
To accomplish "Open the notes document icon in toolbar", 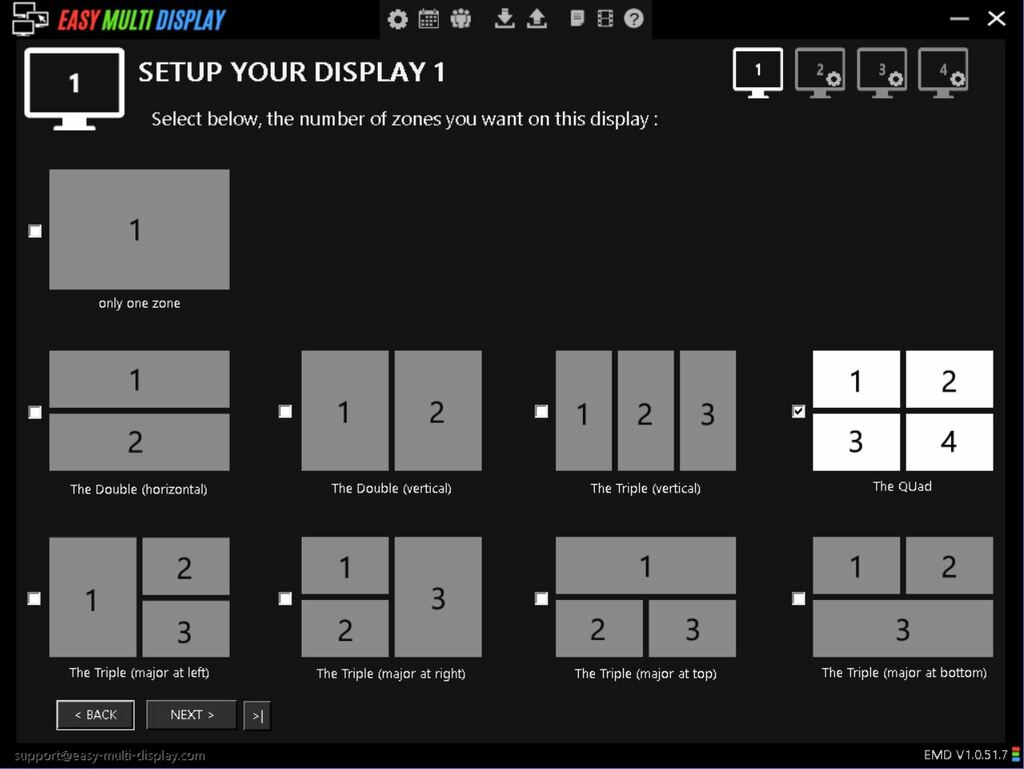I will point(577,18).
